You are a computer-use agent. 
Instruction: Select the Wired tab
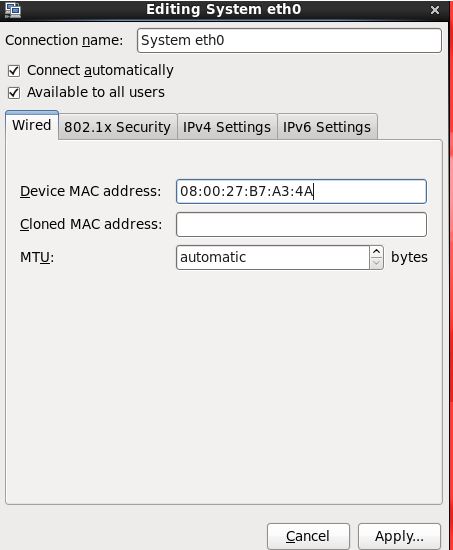click(32, 125)
